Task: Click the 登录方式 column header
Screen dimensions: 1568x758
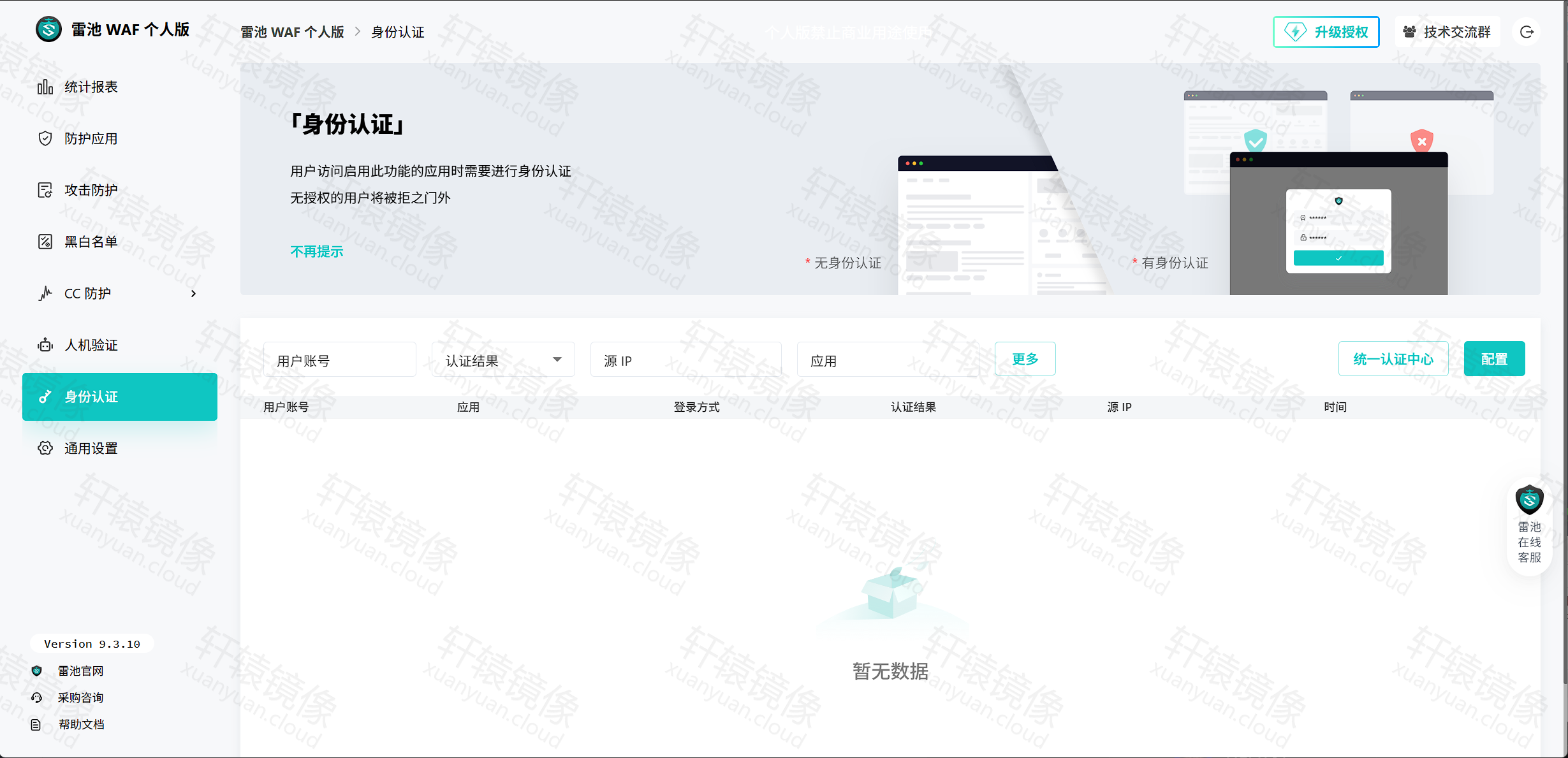Action: tap(696, 407)
